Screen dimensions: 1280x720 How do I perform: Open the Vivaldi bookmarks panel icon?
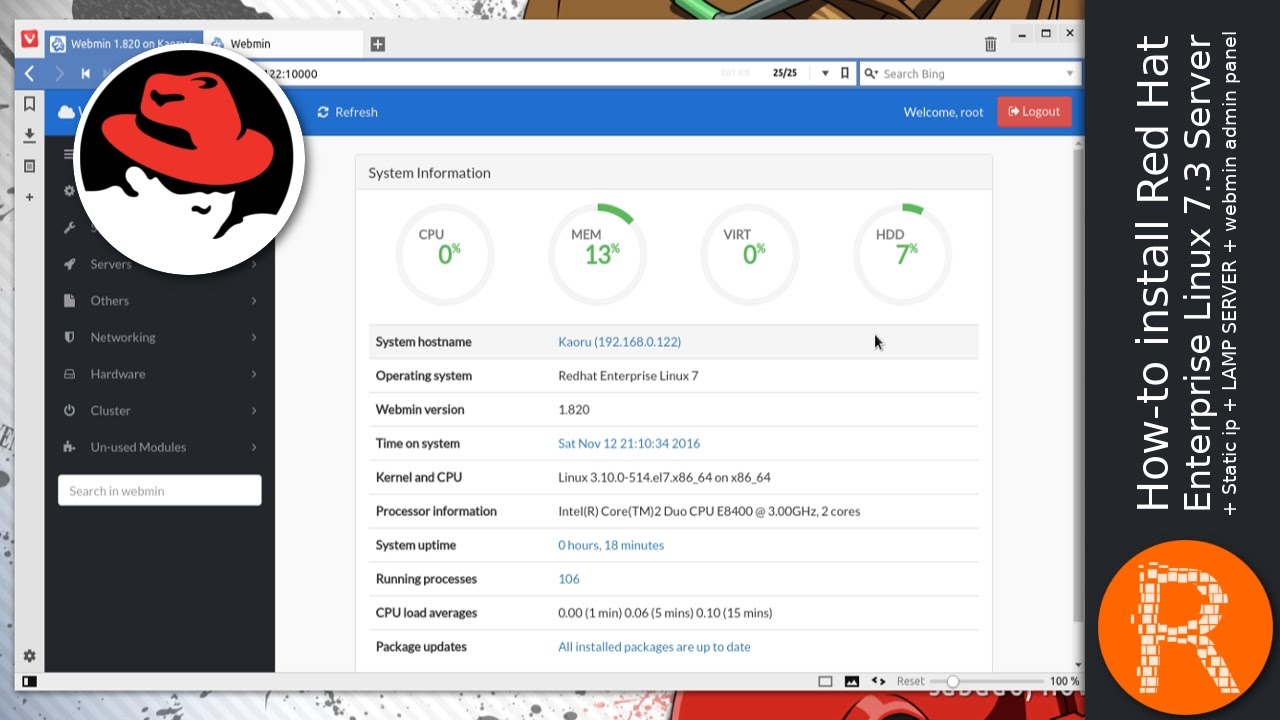(29, 104)
